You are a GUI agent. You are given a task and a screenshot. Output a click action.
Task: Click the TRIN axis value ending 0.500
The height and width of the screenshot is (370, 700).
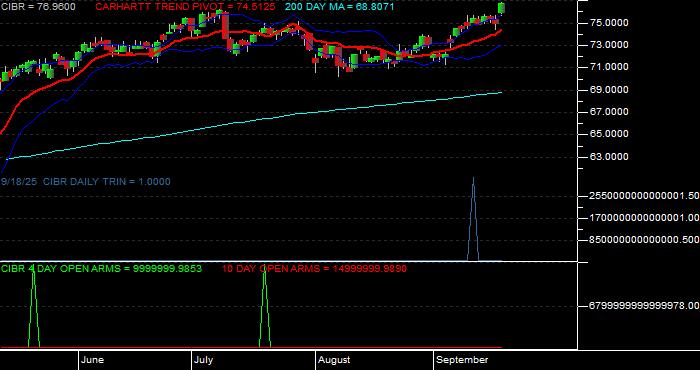tap(645, 240)
